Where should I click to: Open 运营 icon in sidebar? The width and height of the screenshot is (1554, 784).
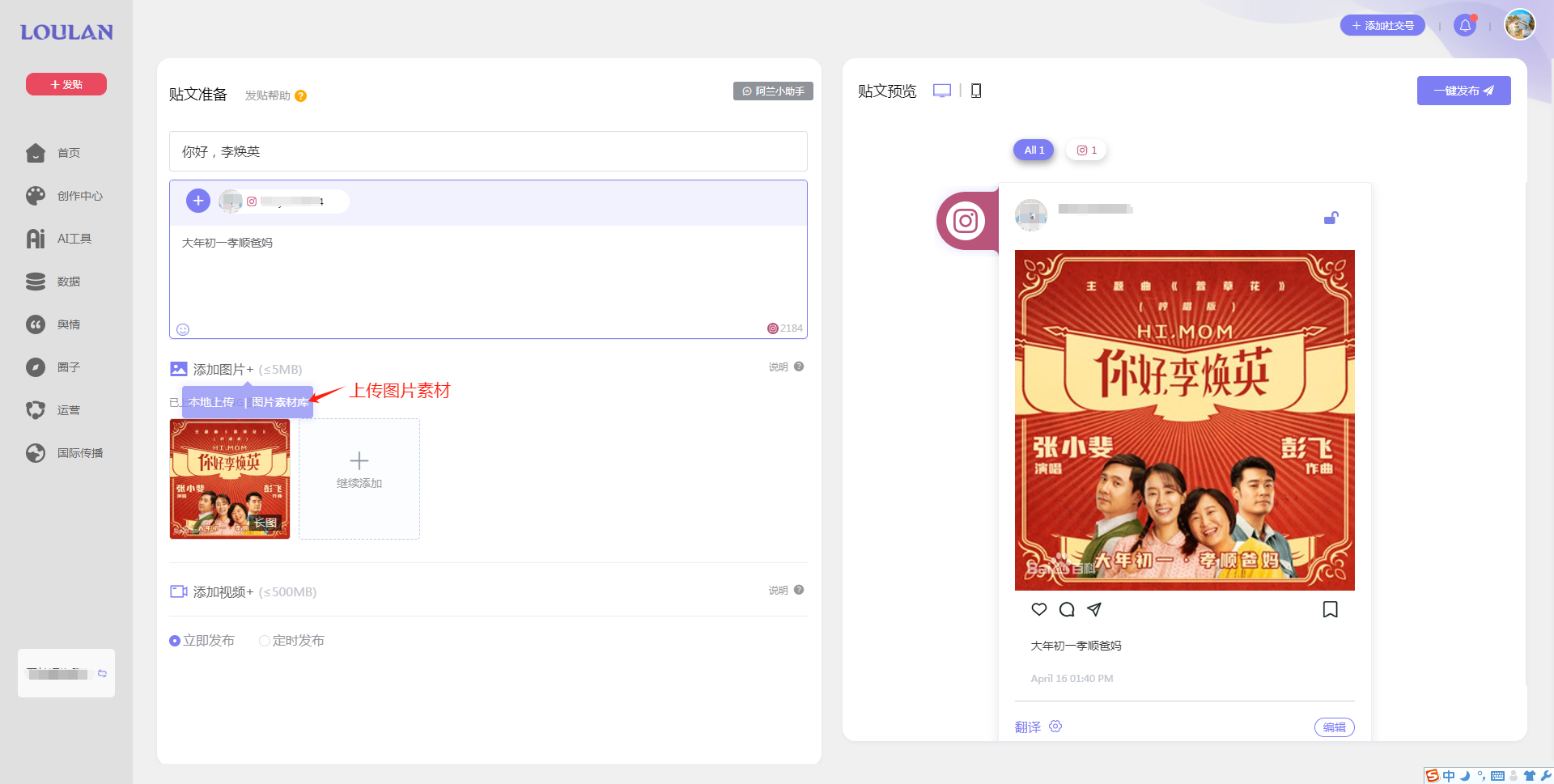coord(36,410)
